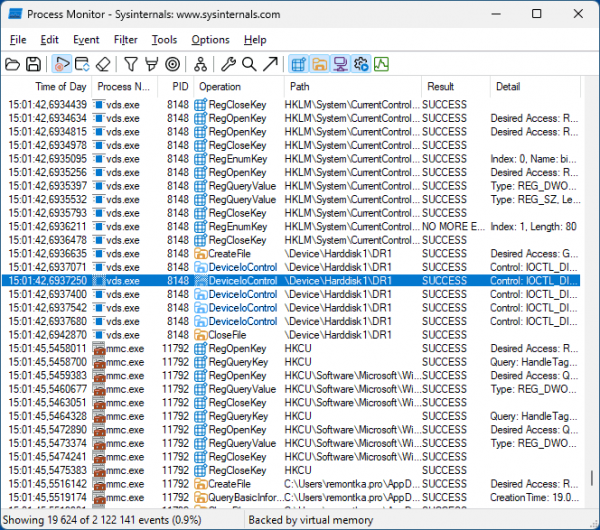
Task: Click the Process Monitor title bar app icon
Action: pyautogui.click(x=15, y=14)
